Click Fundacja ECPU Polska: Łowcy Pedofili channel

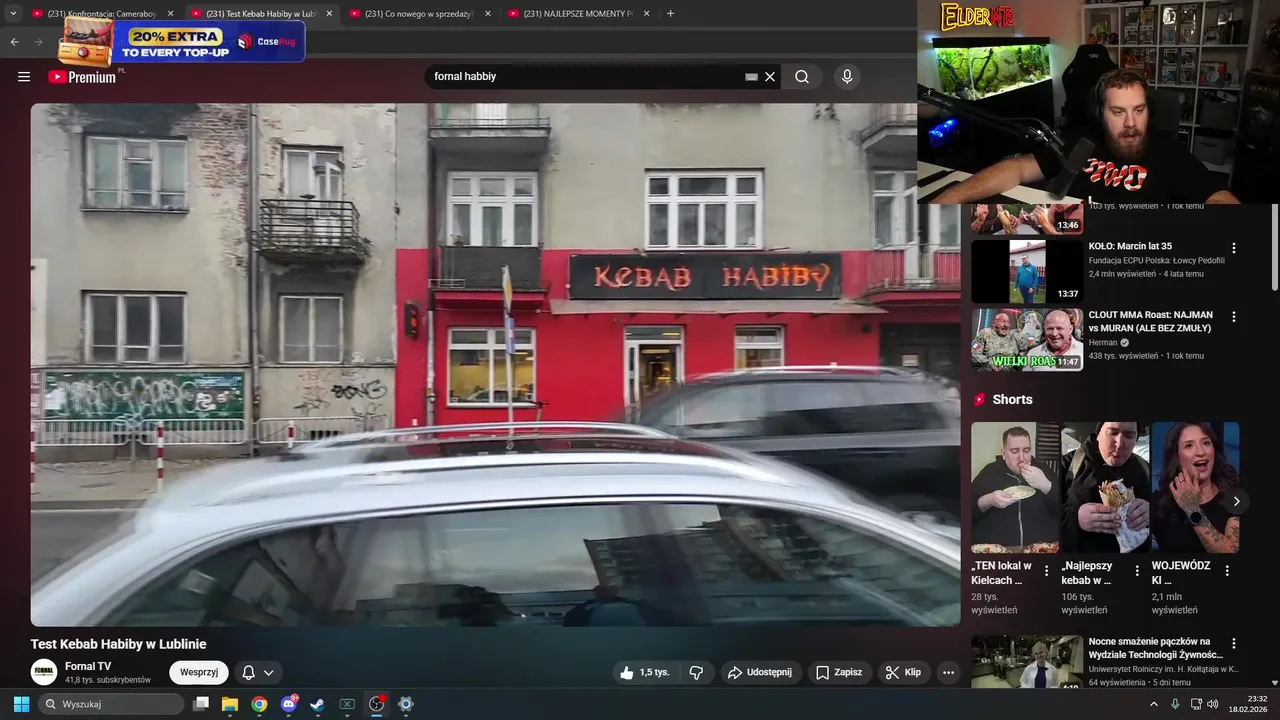tap(1156, 260)
